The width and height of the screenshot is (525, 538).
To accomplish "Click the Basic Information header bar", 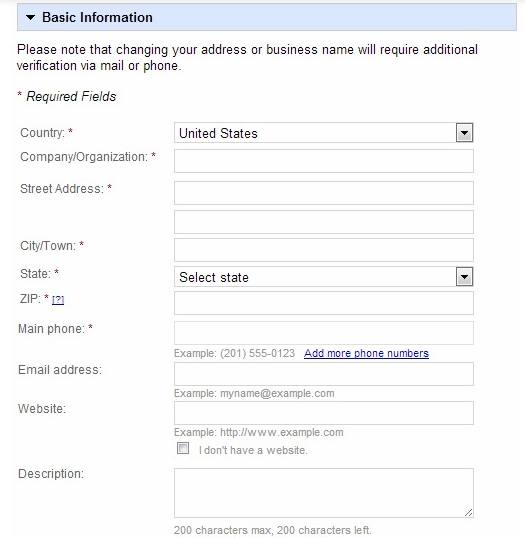I will click(x=267, y=17).
